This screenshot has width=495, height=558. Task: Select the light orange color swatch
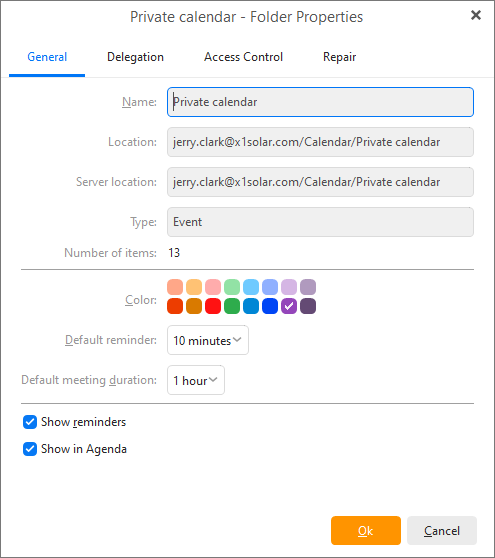click(194, 287)
